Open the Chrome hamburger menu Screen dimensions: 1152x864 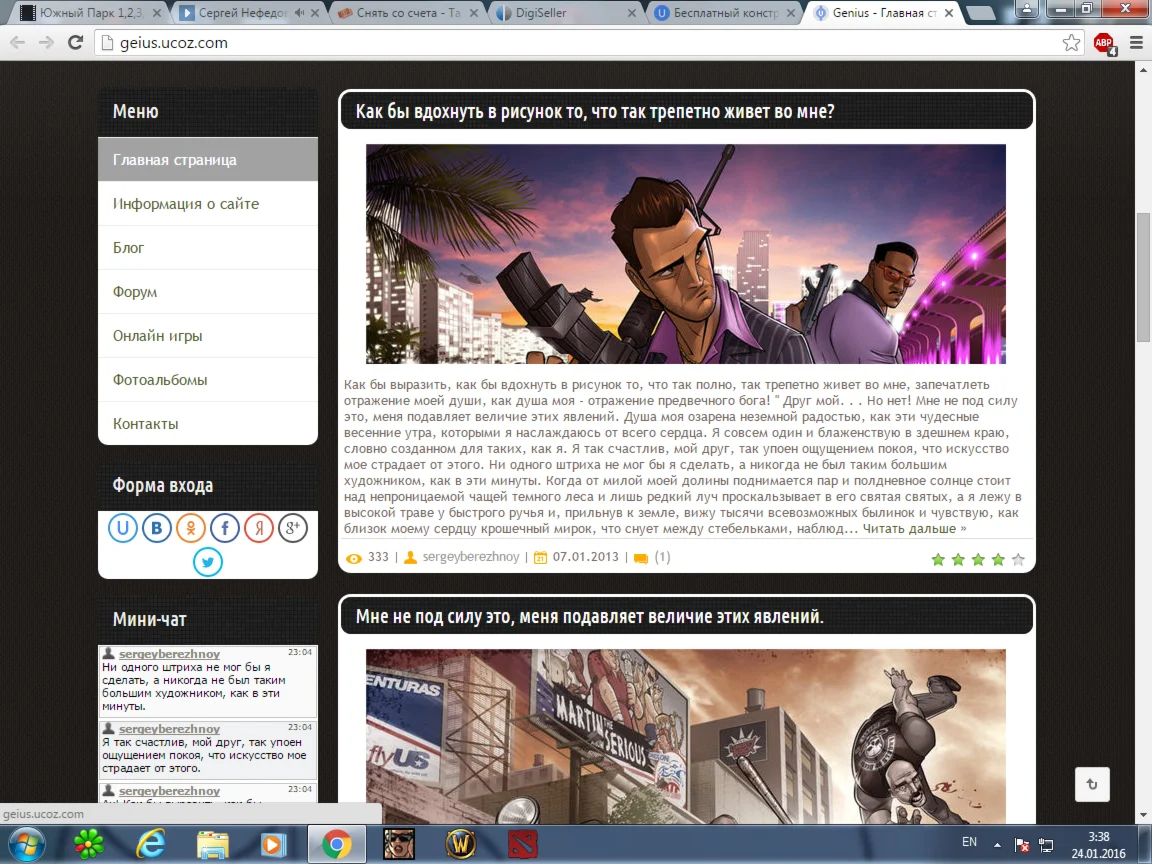[1136, 43]
